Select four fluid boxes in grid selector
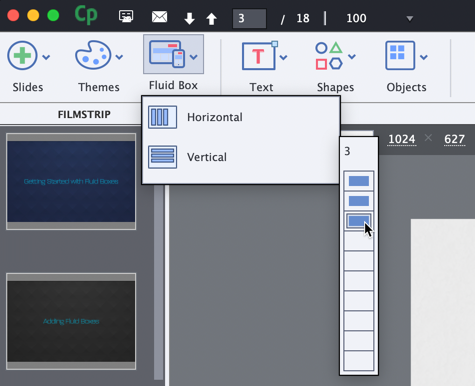Viewport: 475px width, 386px height. (x=359, y=241)
